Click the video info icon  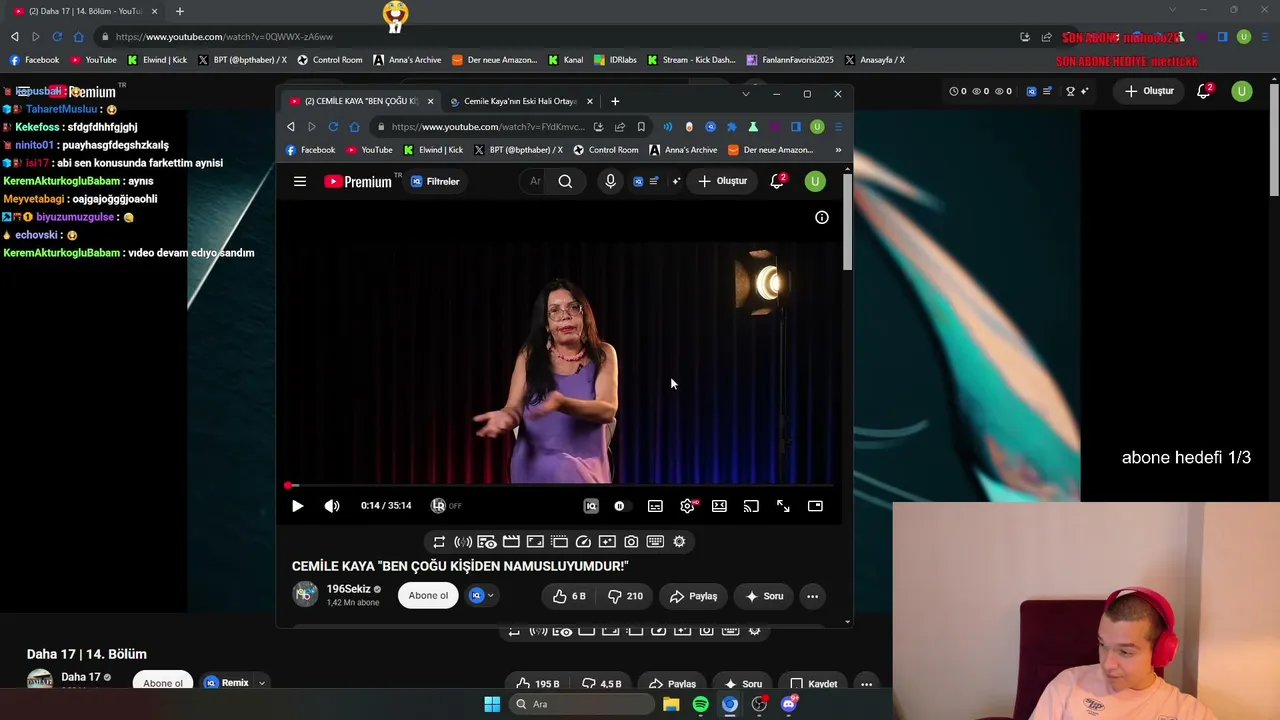(822, 217)
